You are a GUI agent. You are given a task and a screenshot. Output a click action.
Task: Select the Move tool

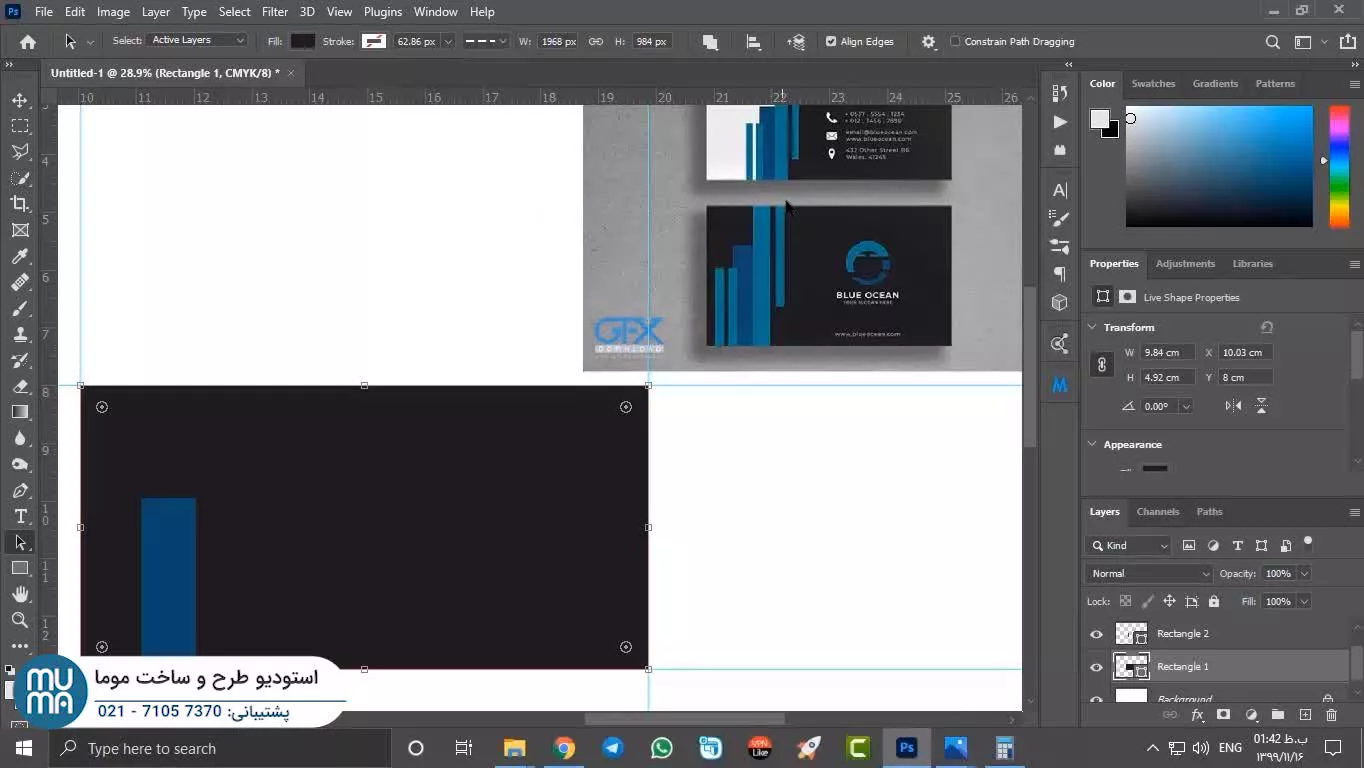(20, 101)
